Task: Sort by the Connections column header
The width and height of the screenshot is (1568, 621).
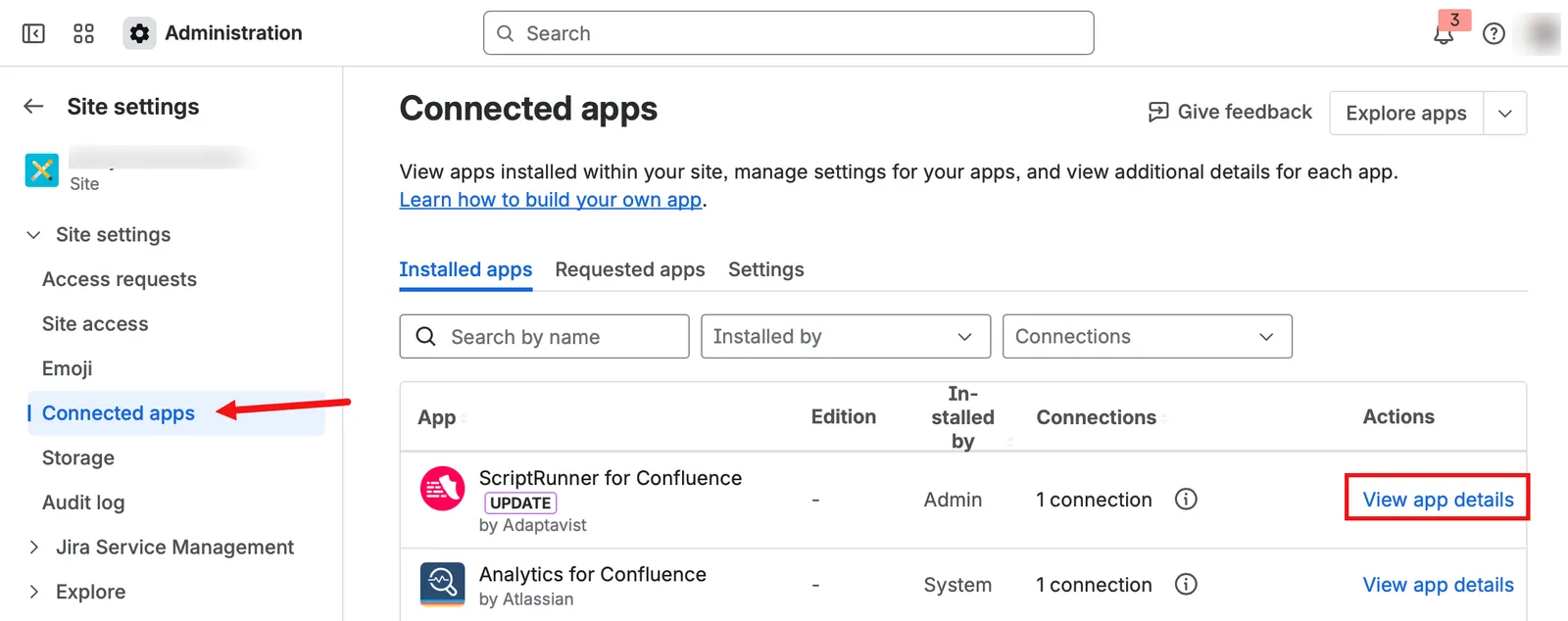Action: coord(1097,417)
